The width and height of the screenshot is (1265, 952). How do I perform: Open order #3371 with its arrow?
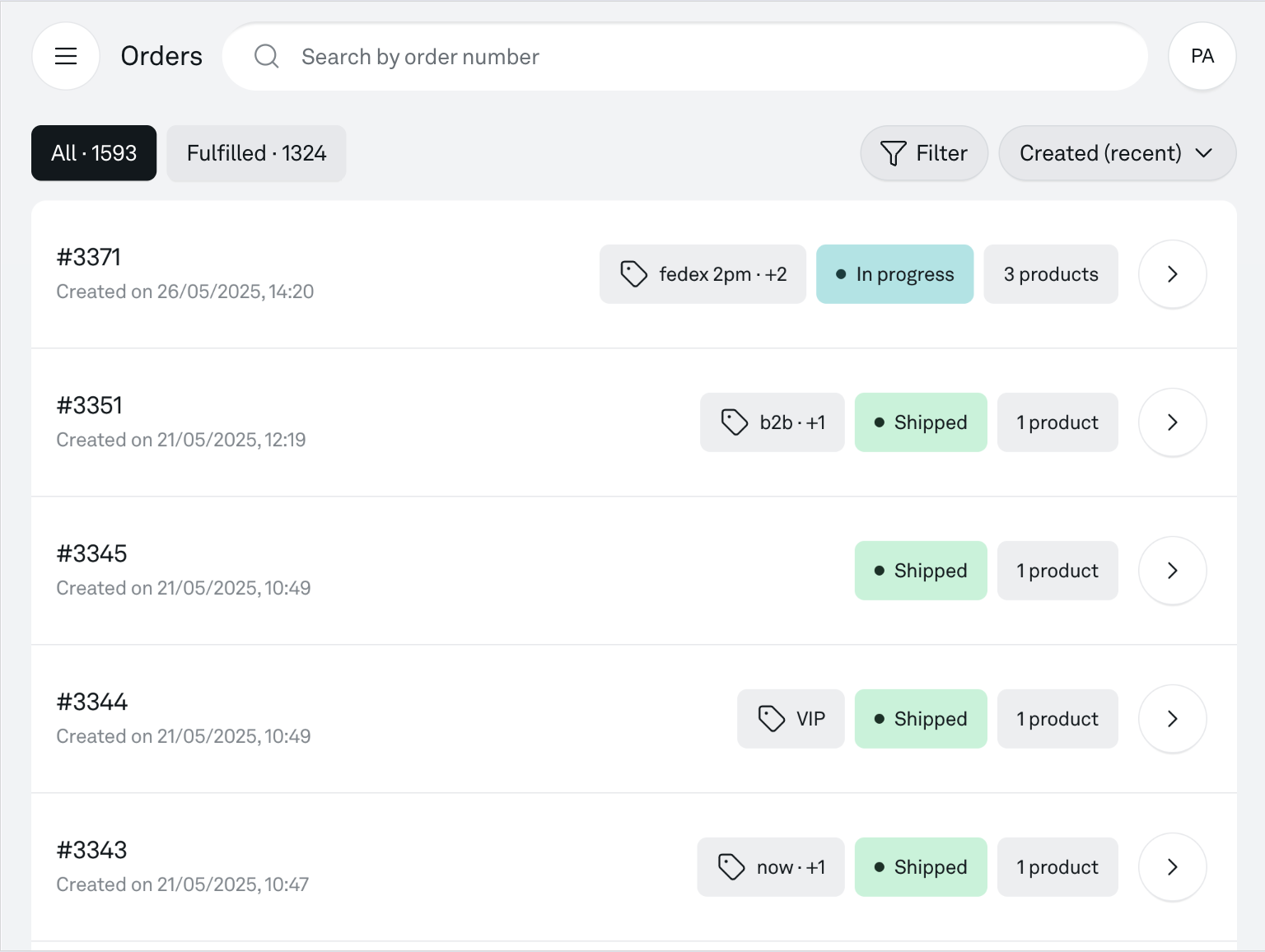[1173, 274]
